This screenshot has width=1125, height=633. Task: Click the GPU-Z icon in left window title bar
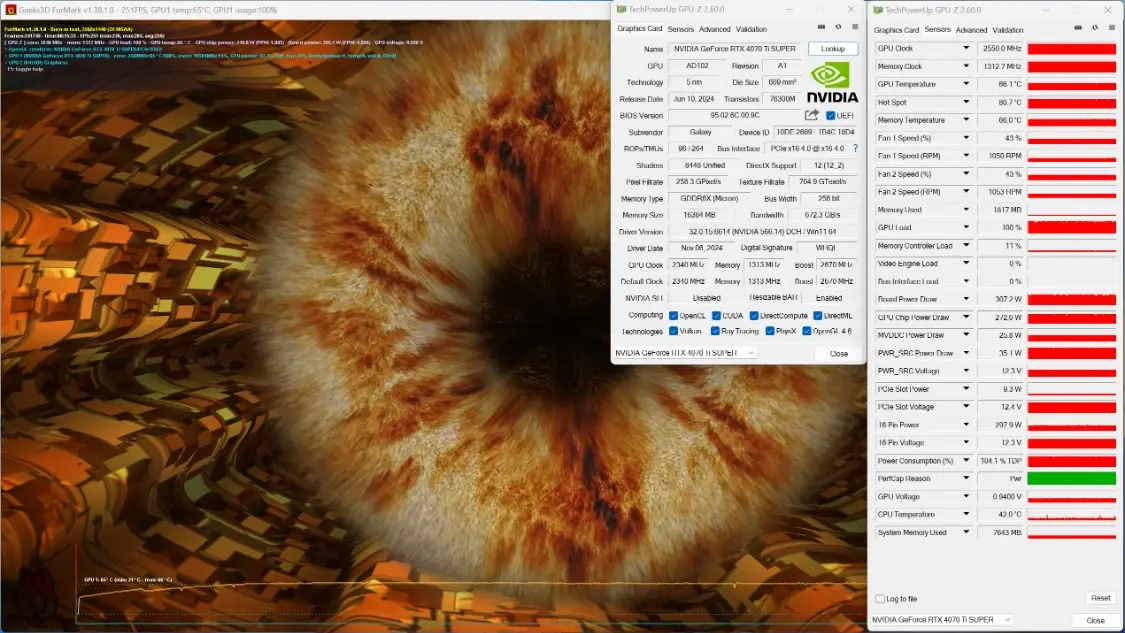point(621,9)
